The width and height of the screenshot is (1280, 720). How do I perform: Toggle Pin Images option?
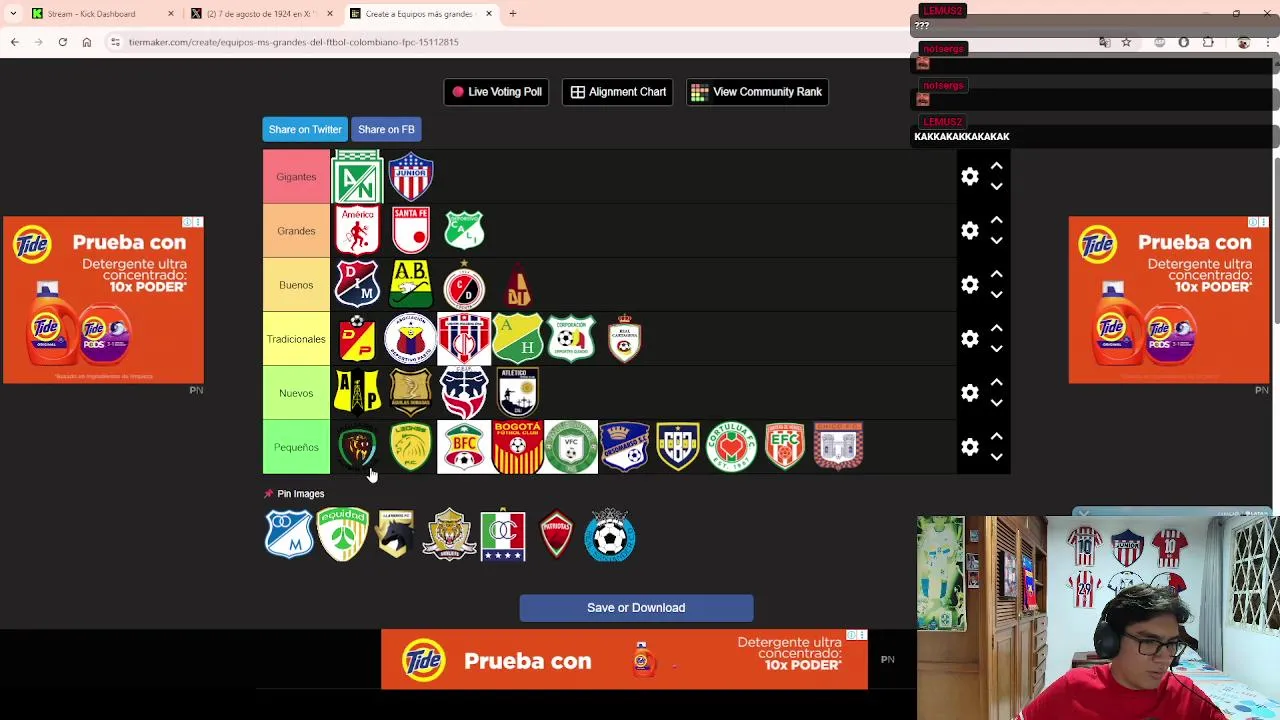coord(294,494)
